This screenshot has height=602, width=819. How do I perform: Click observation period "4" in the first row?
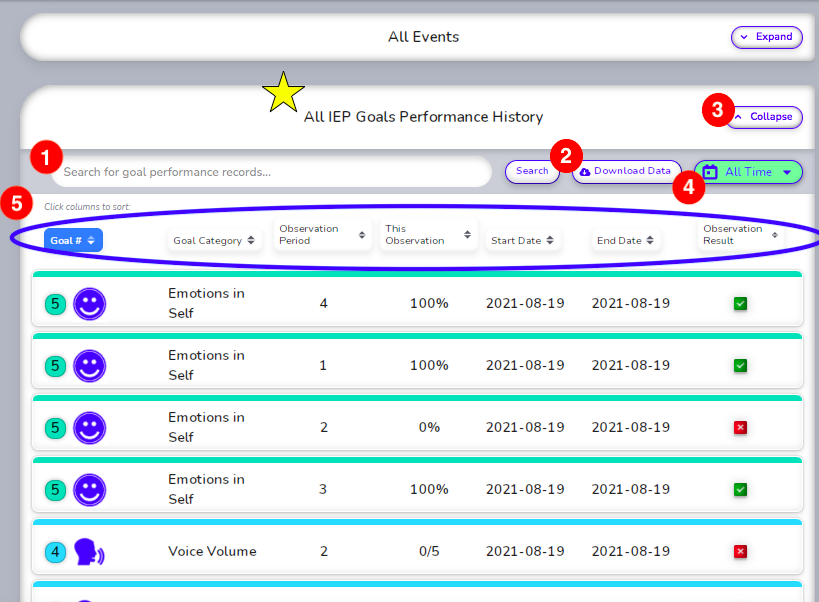pos(323,303)
